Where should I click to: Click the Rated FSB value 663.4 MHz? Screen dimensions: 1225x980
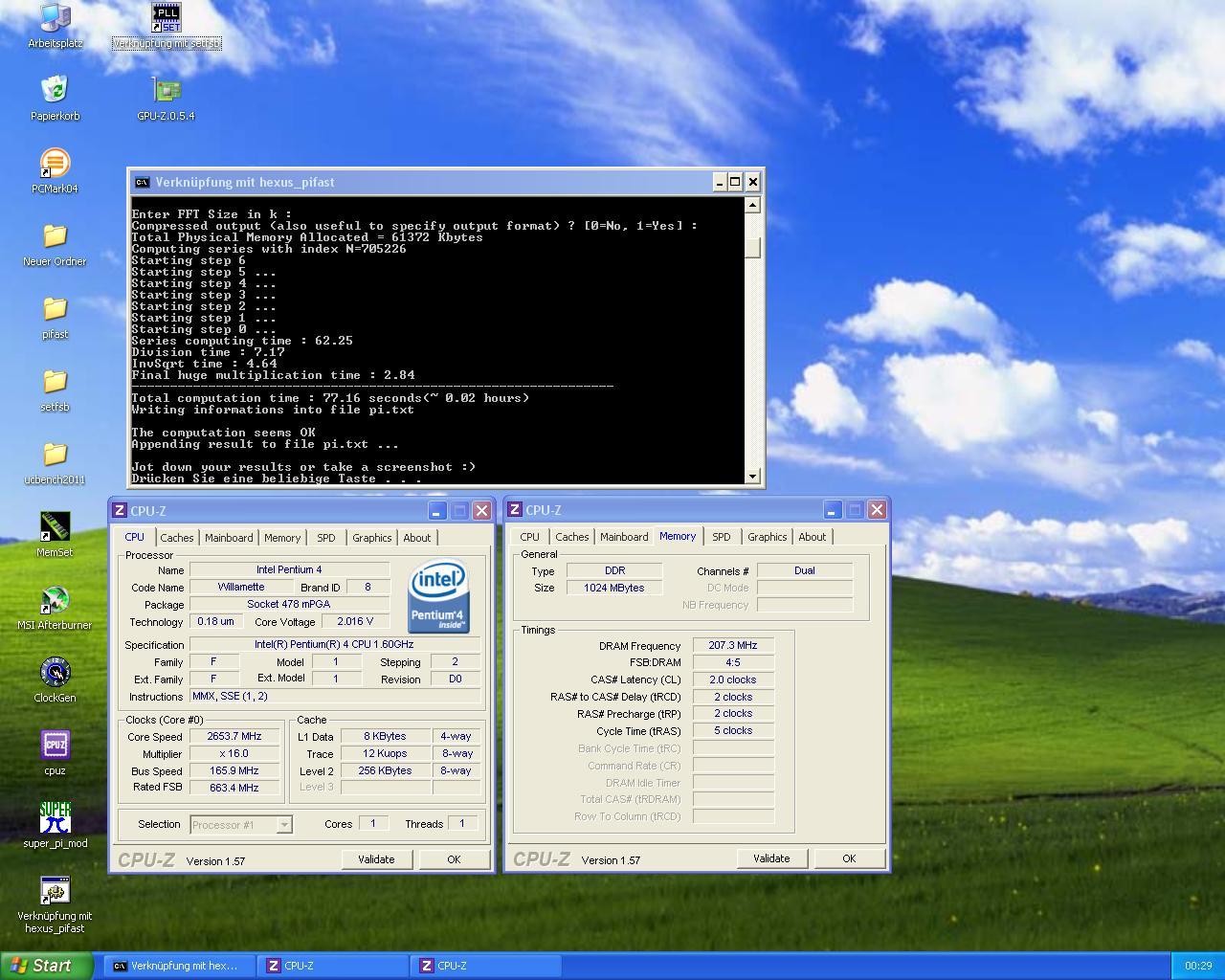(x=234, y=789)
